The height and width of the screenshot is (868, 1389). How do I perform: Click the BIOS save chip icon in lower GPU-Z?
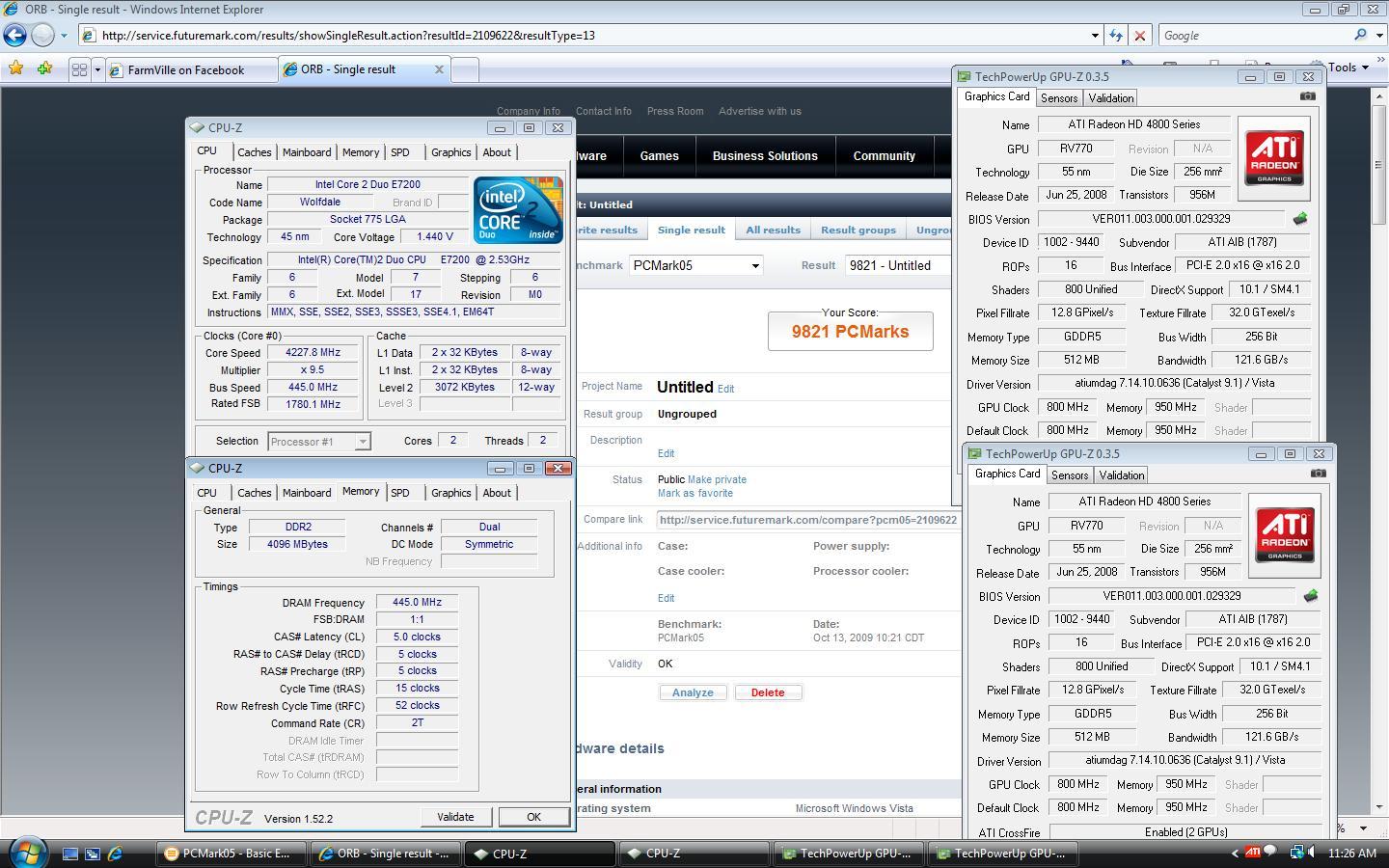1310,596
